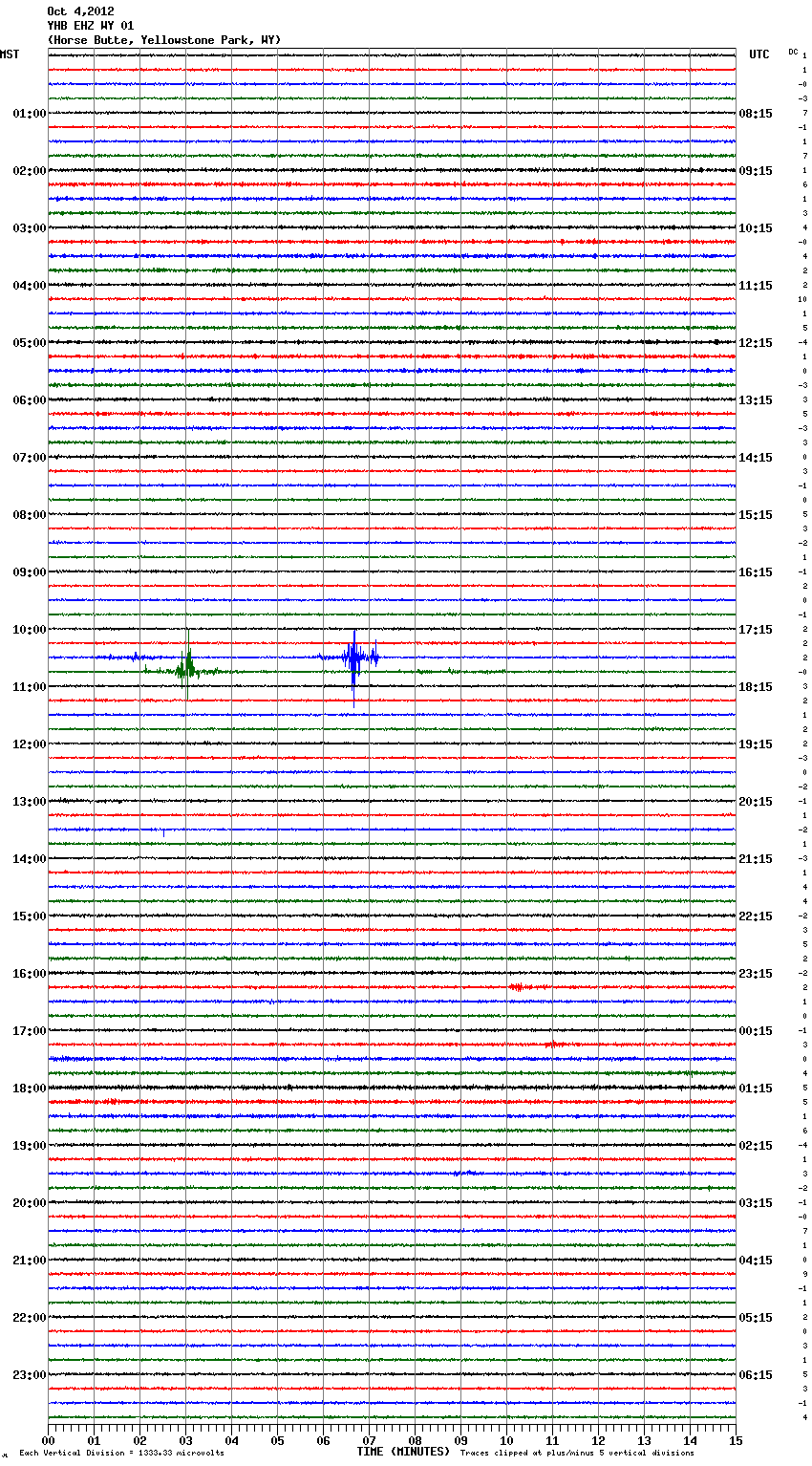Click the '18:00' MST time label

30,1089
